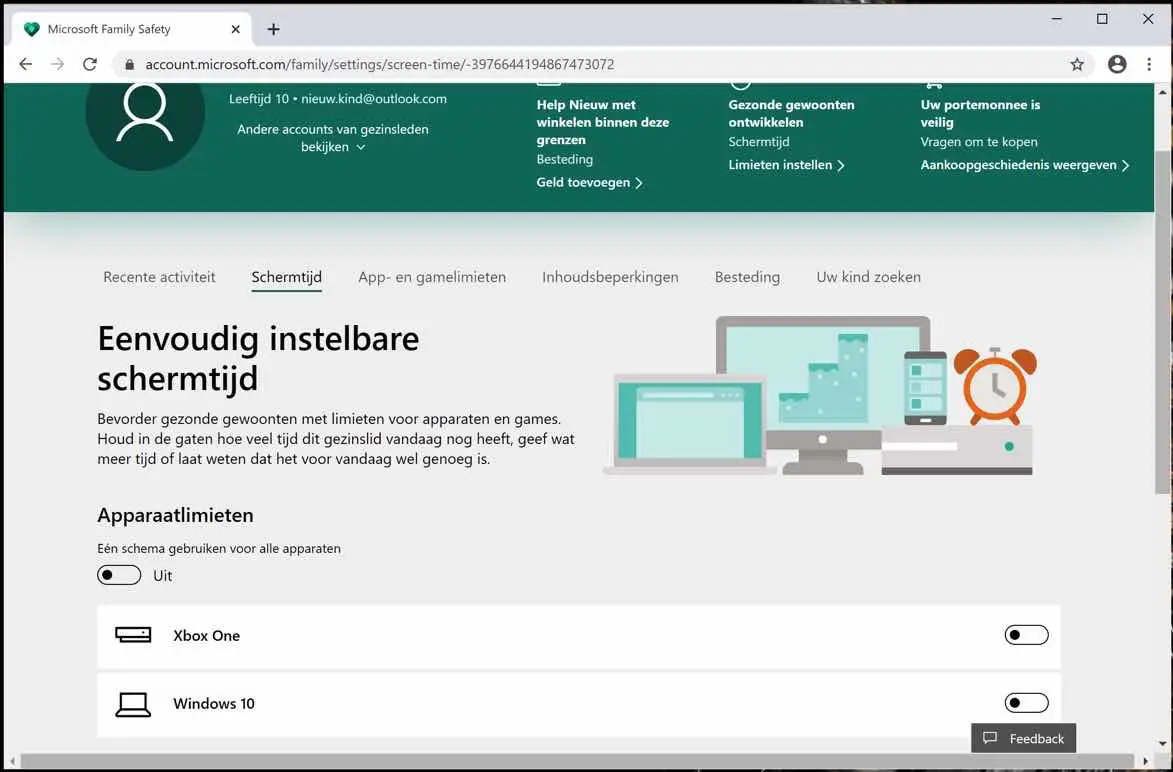Click the browser address bar URL

point(379,64)
